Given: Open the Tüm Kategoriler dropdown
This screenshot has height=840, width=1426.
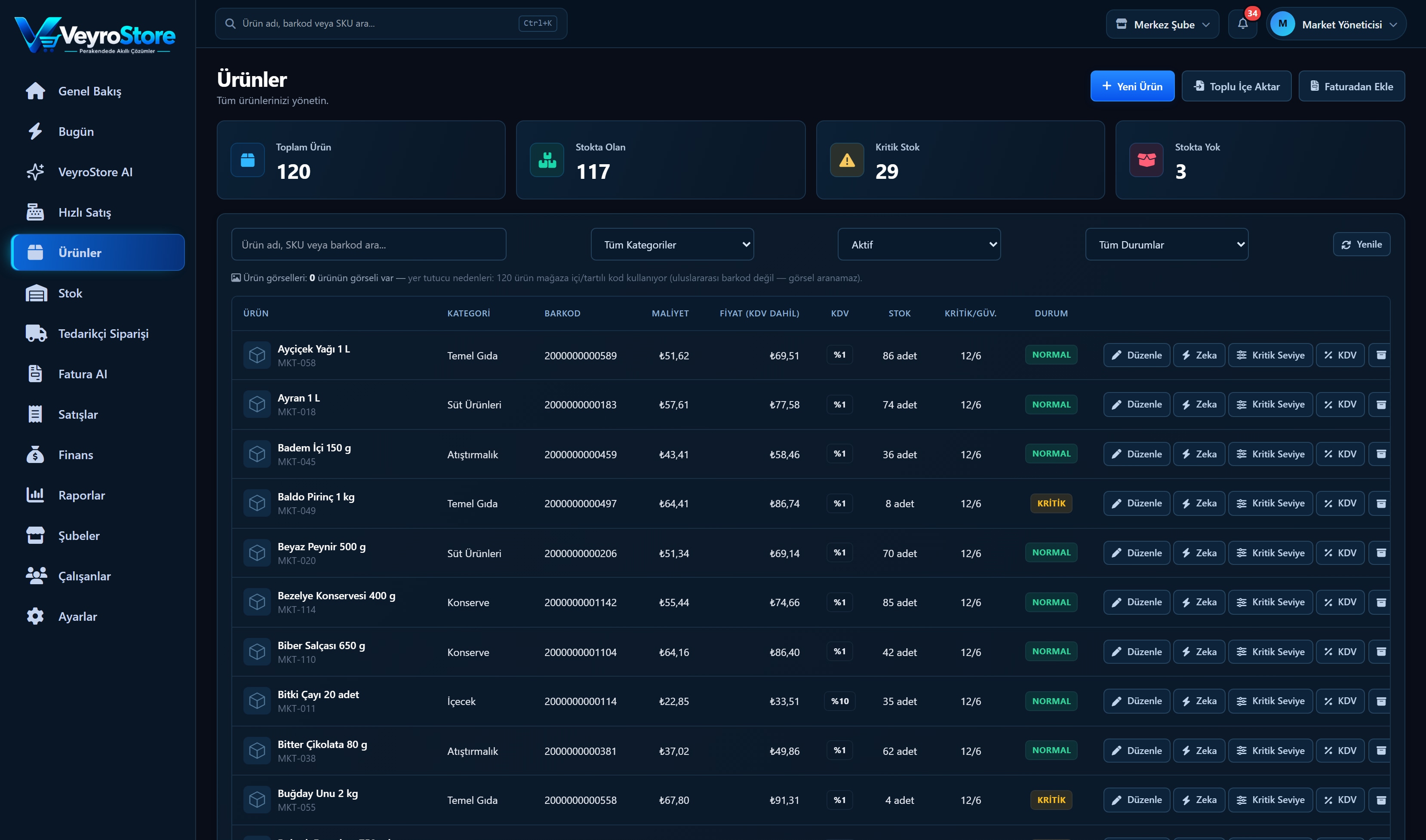Looking at the screenshot, I should [672, 245].
